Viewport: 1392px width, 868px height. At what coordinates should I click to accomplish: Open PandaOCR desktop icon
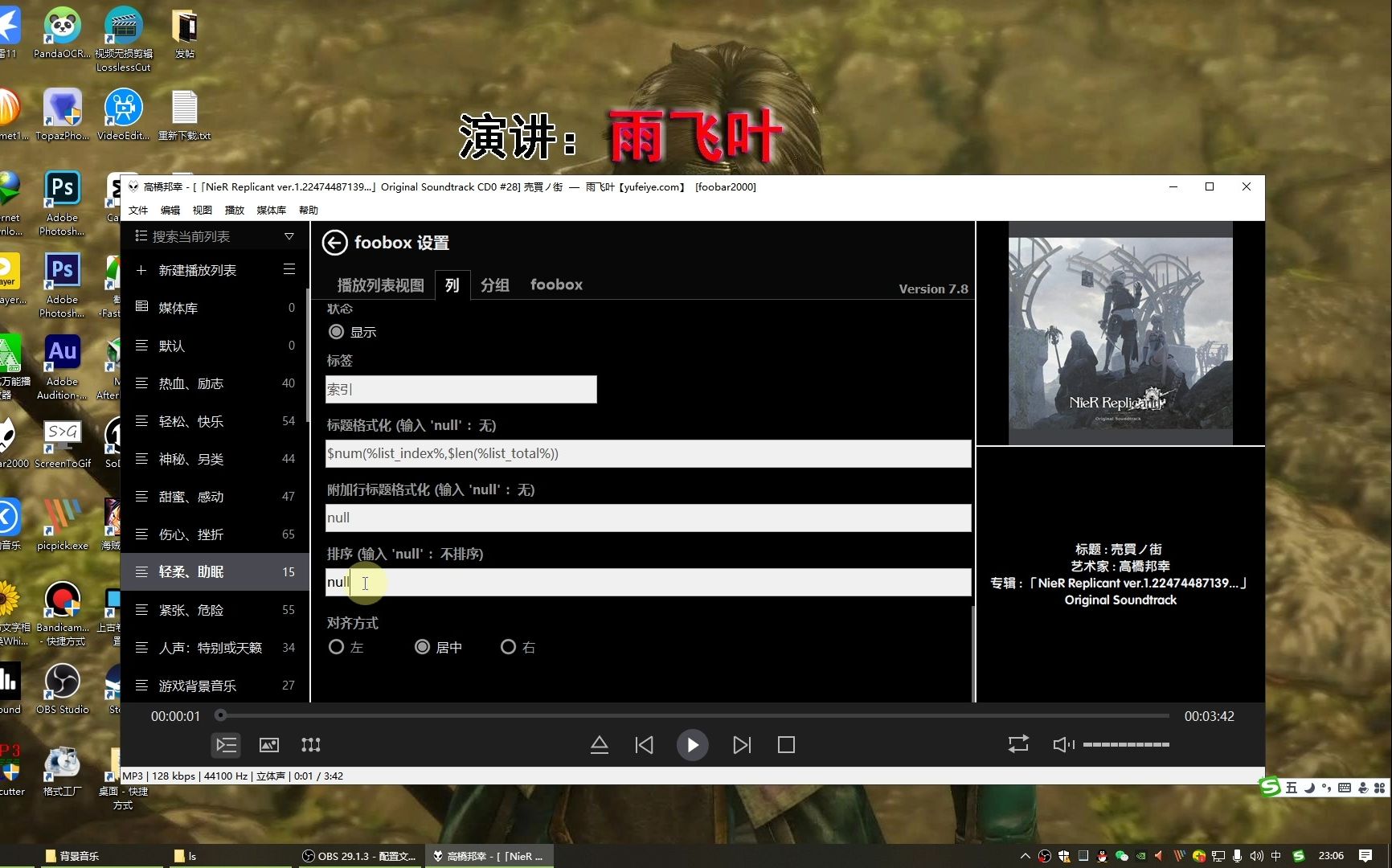pyautogui.click(x=62, y=33)
